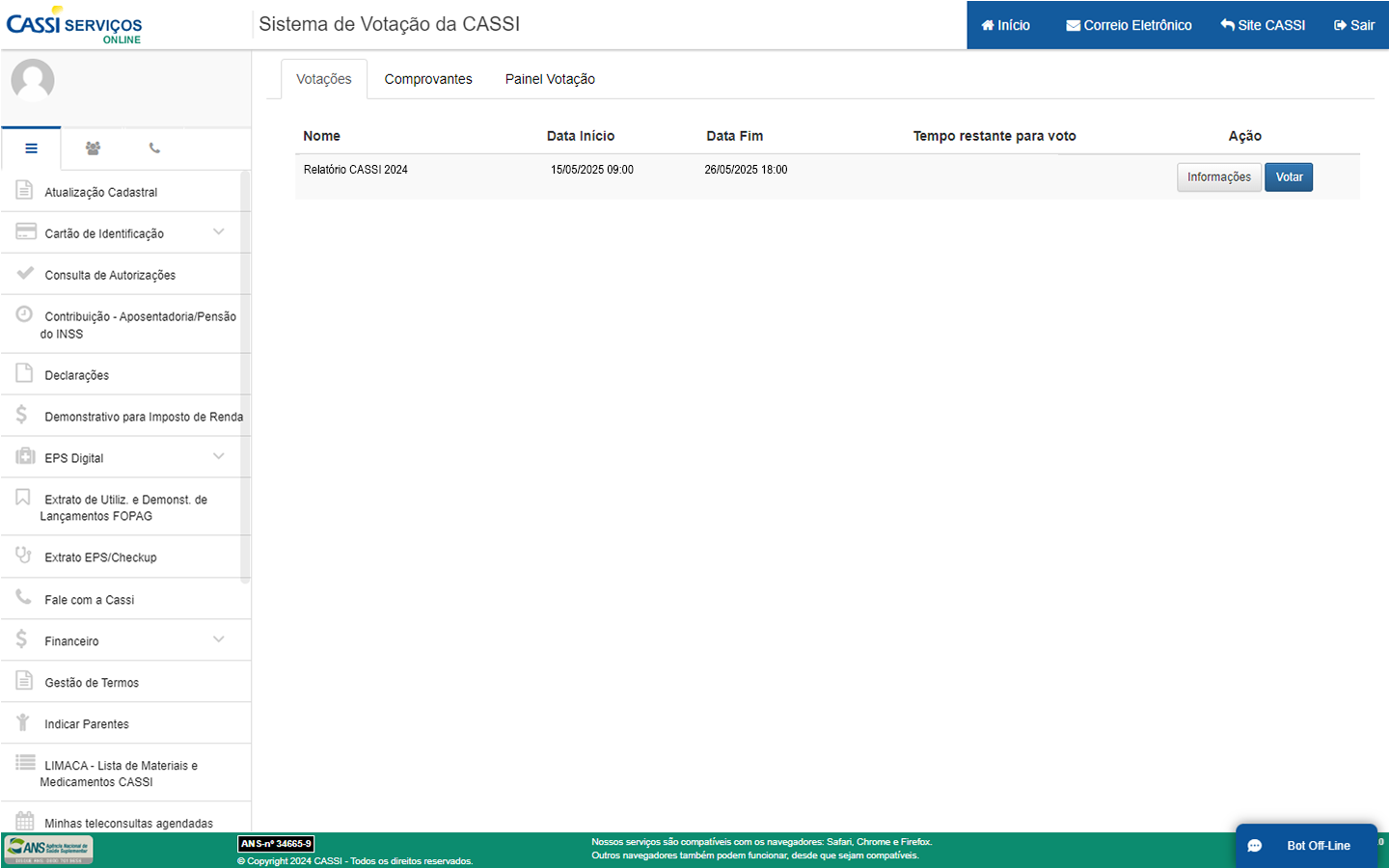Screen dimensions: 1389x868
Task: Log out with the Sair label
Action: (x=1363, y=25)
